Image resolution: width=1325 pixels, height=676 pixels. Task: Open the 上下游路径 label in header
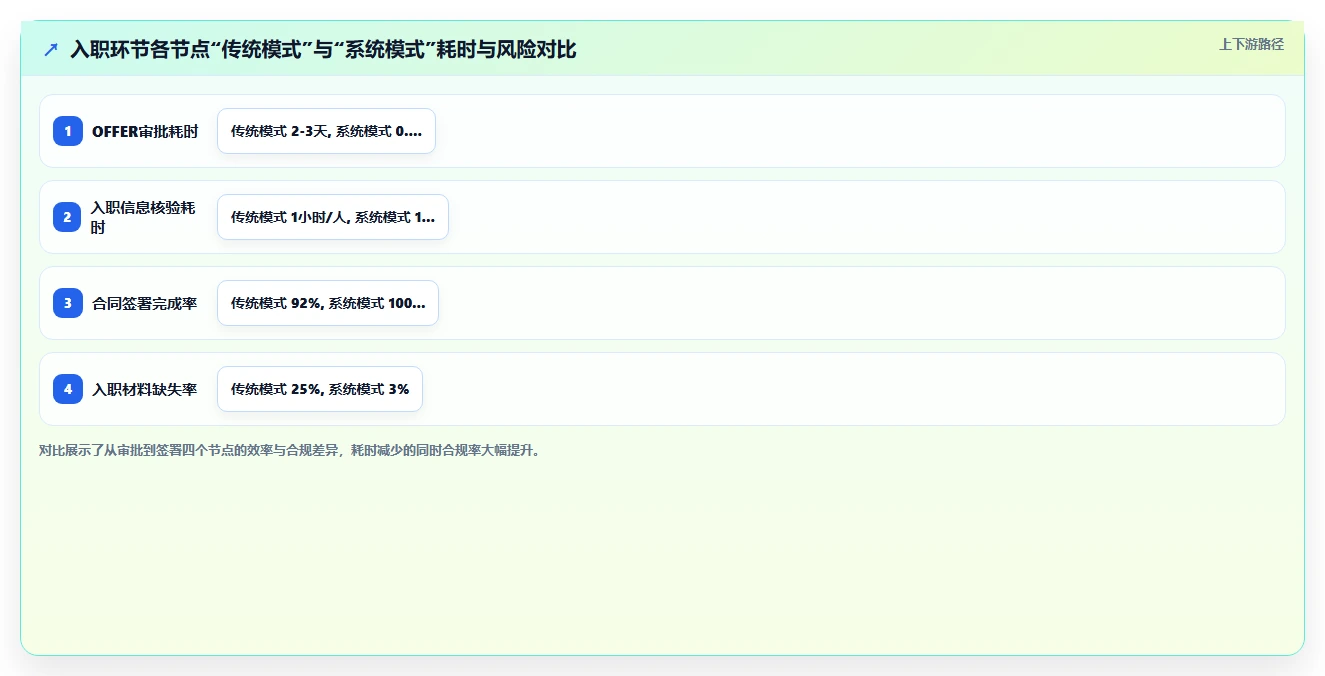click(x=1251, y=45)
